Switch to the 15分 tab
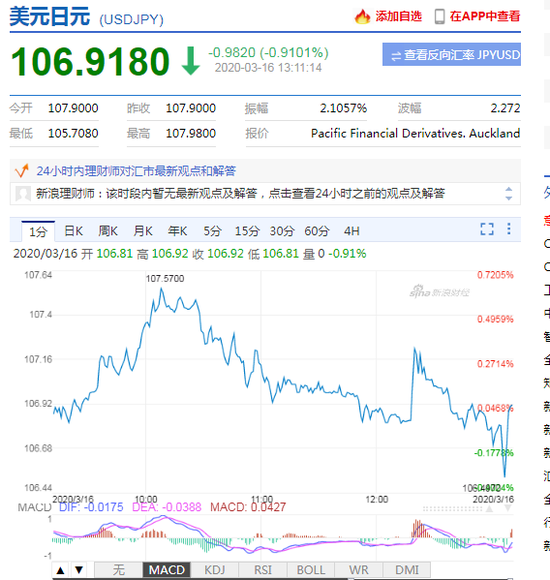550x580 pixels. tap(247, 231)
